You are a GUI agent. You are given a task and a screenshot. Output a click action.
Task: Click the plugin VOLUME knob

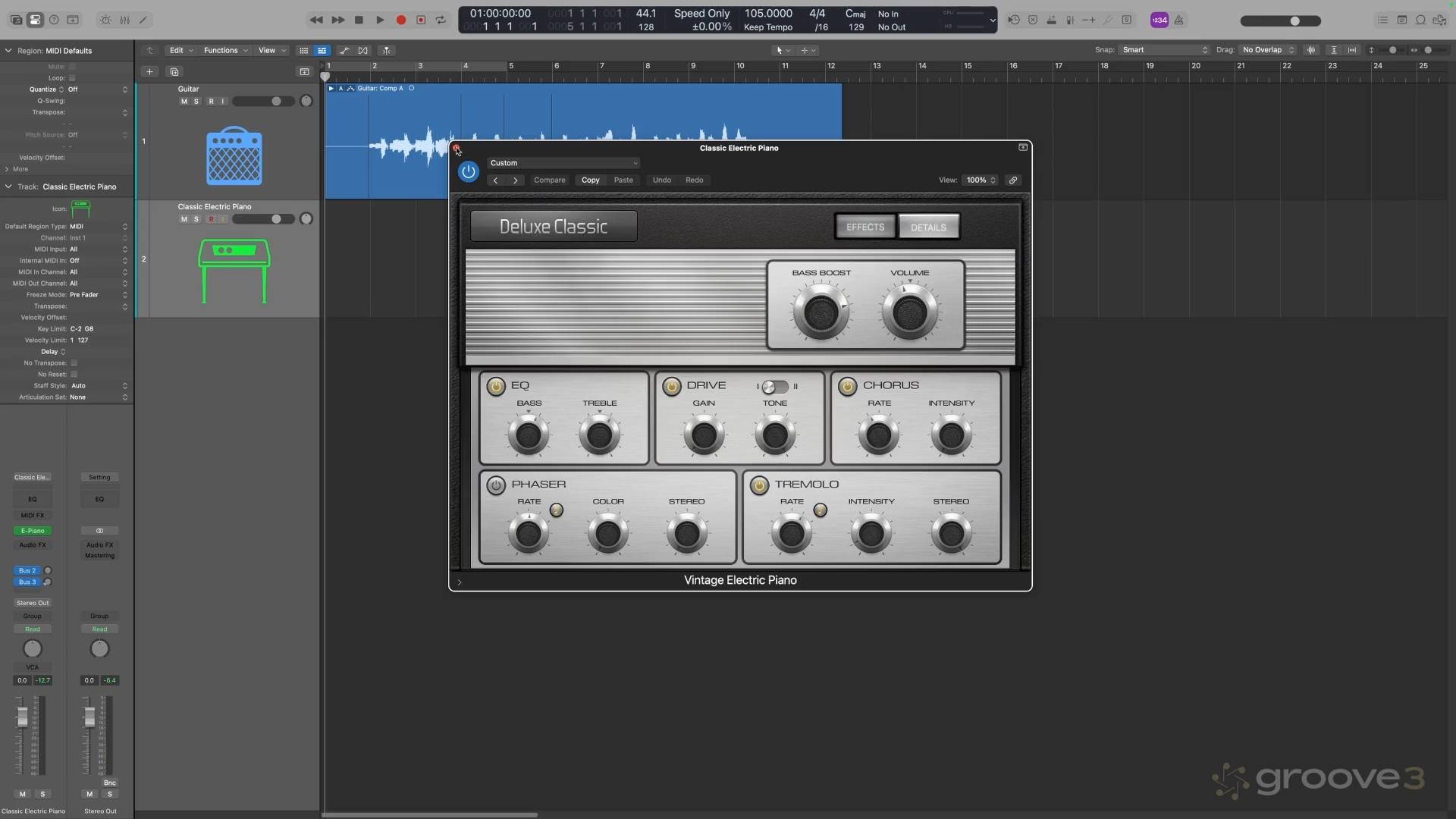point(909,313)
